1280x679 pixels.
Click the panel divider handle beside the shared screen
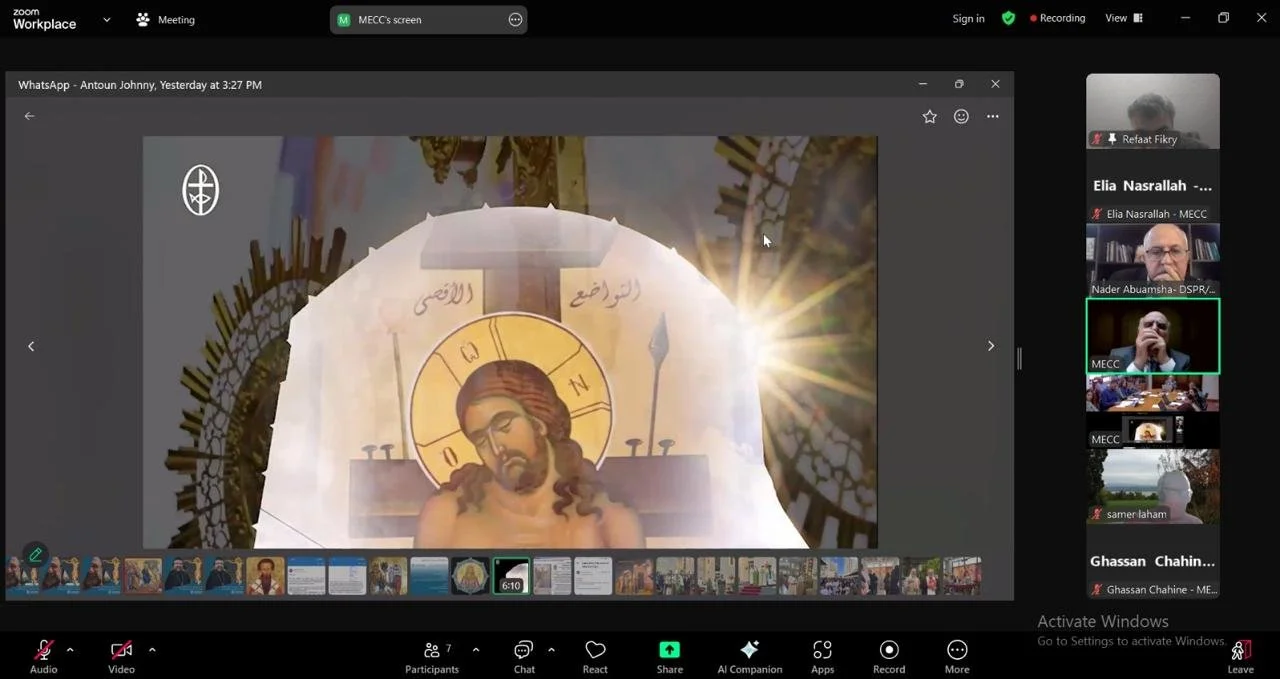[x=1019, y=358]
